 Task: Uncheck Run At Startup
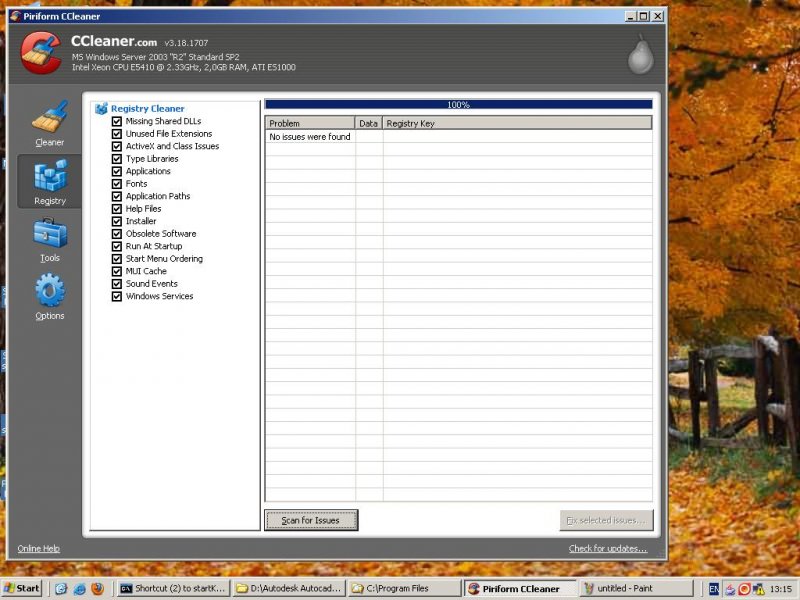(117, 246)
